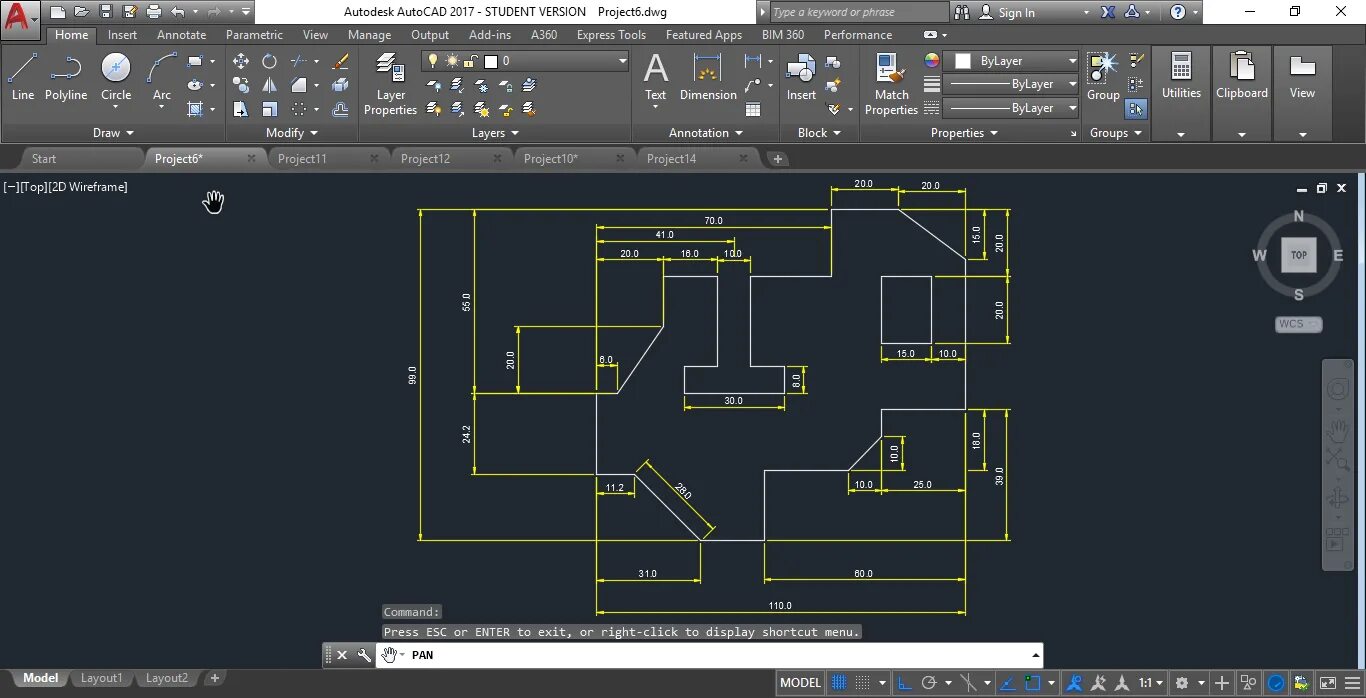Viewport: 1366px width, 698px height.
Task: Click the Group tool icon
Action: [1103, 77]
